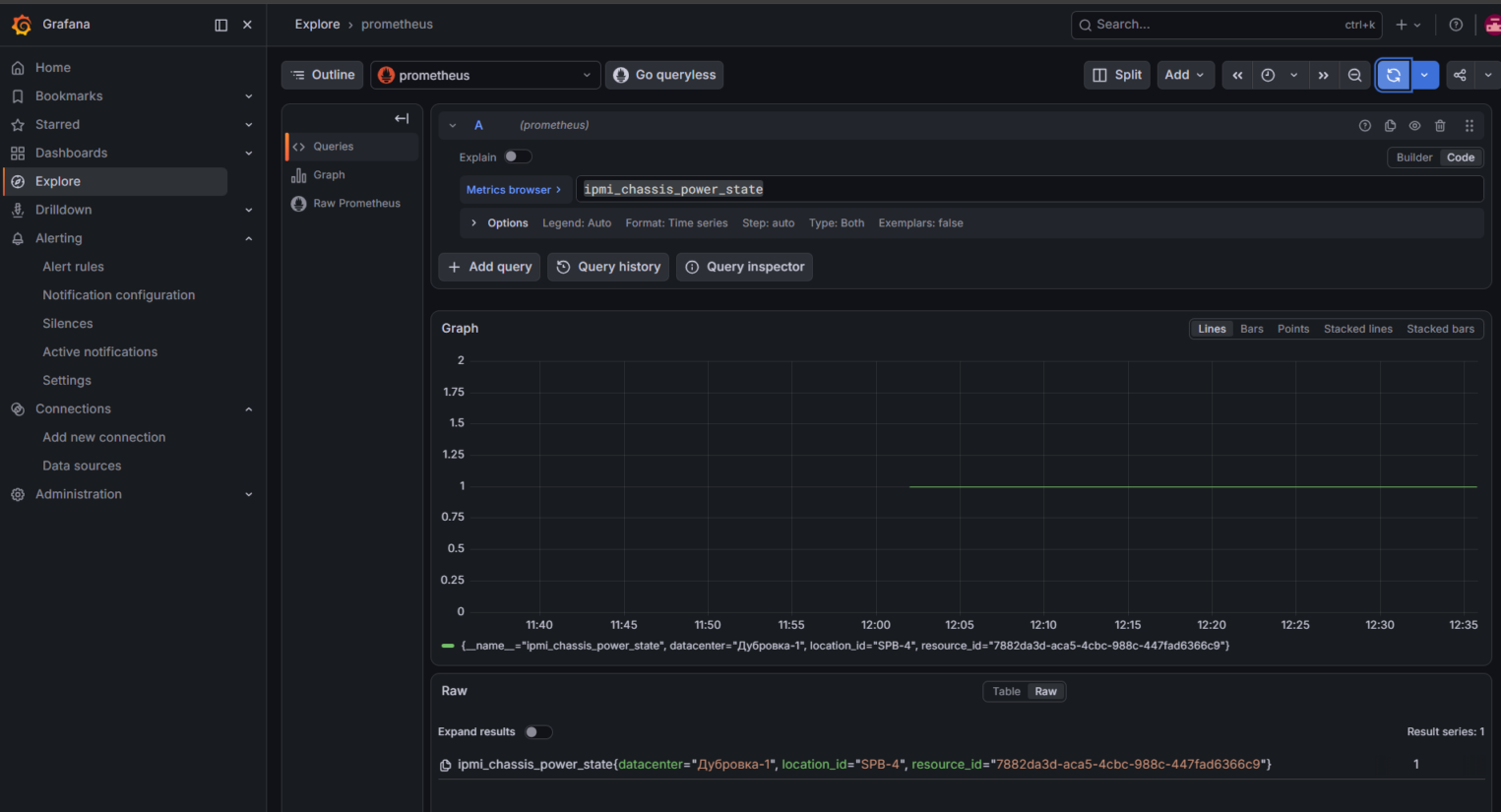The height and width of the screenshot is (812, 1501).
Task: Collapse query A chevron
Action: coord(453,125)
